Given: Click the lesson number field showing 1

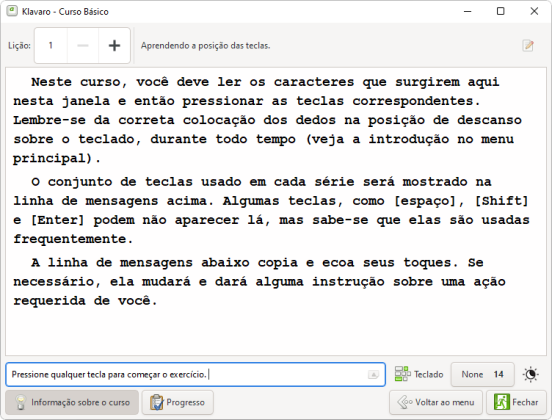Looking at the screenshot, I should (x=51, y=45).
